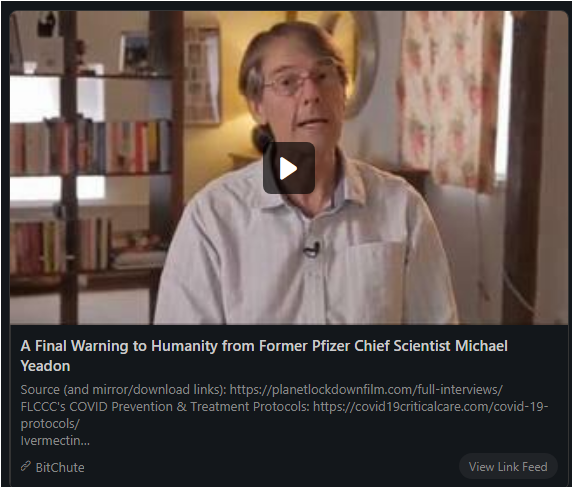Click the white play triangle icon

tap(288, 168)
